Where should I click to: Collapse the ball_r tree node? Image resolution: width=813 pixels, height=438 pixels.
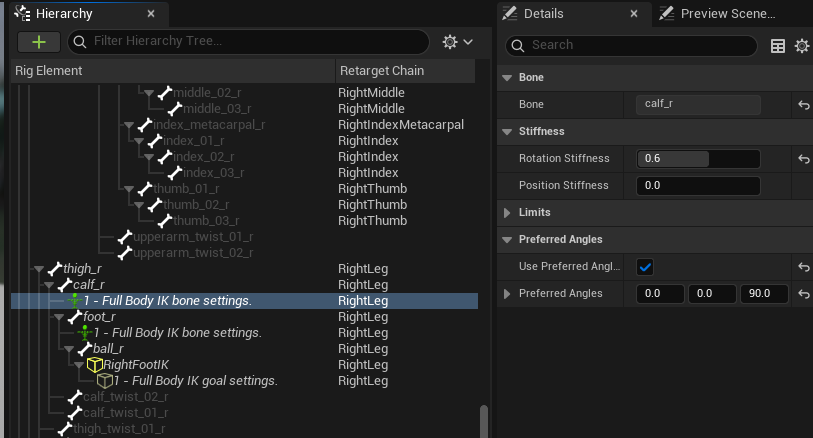[69, 349]
